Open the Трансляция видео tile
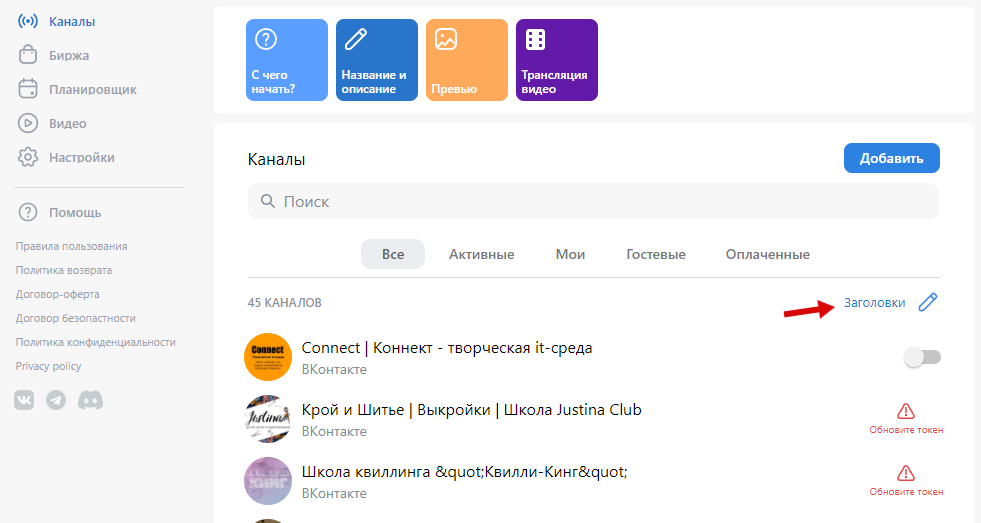 point(557,60)
